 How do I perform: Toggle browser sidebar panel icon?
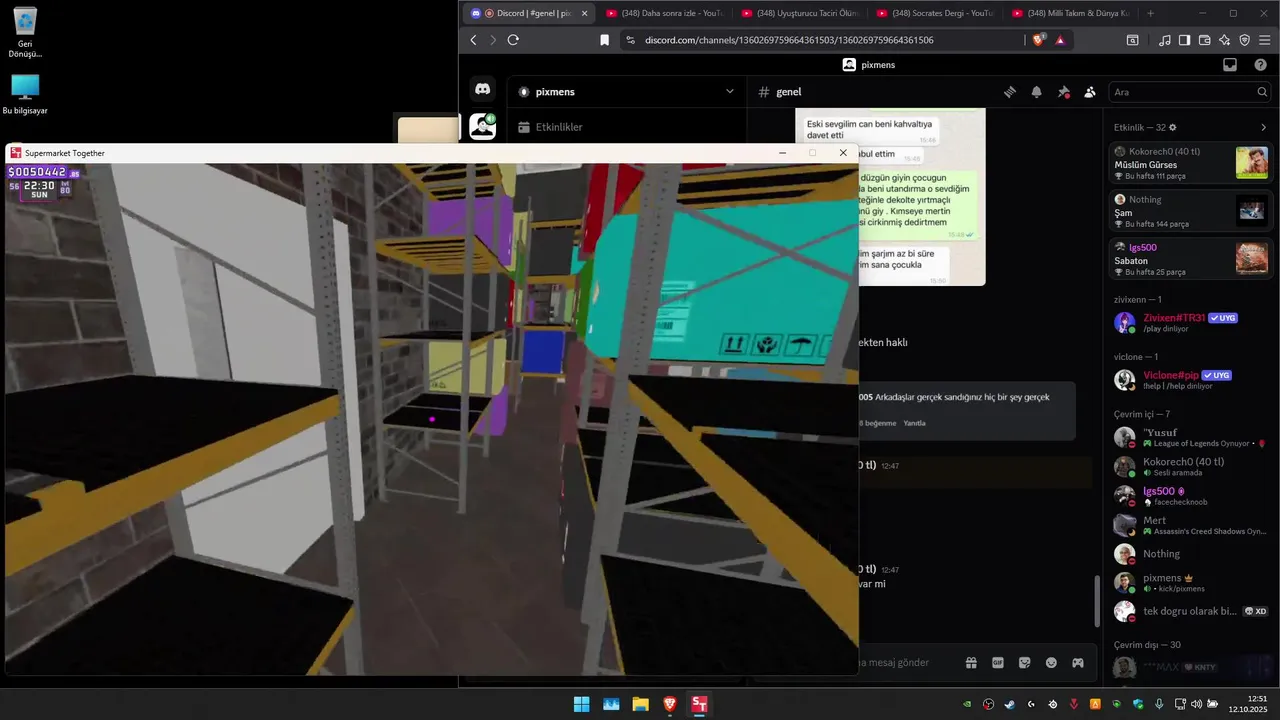click(1184, 40)
